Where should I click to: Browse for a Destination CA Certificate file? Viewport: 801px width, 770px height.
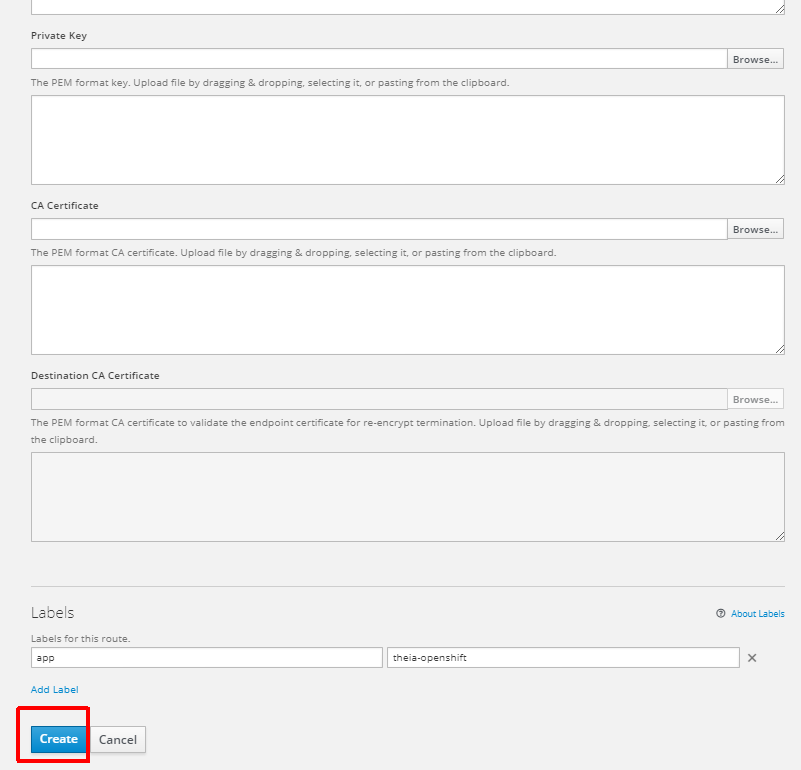(x=755, y=398)
